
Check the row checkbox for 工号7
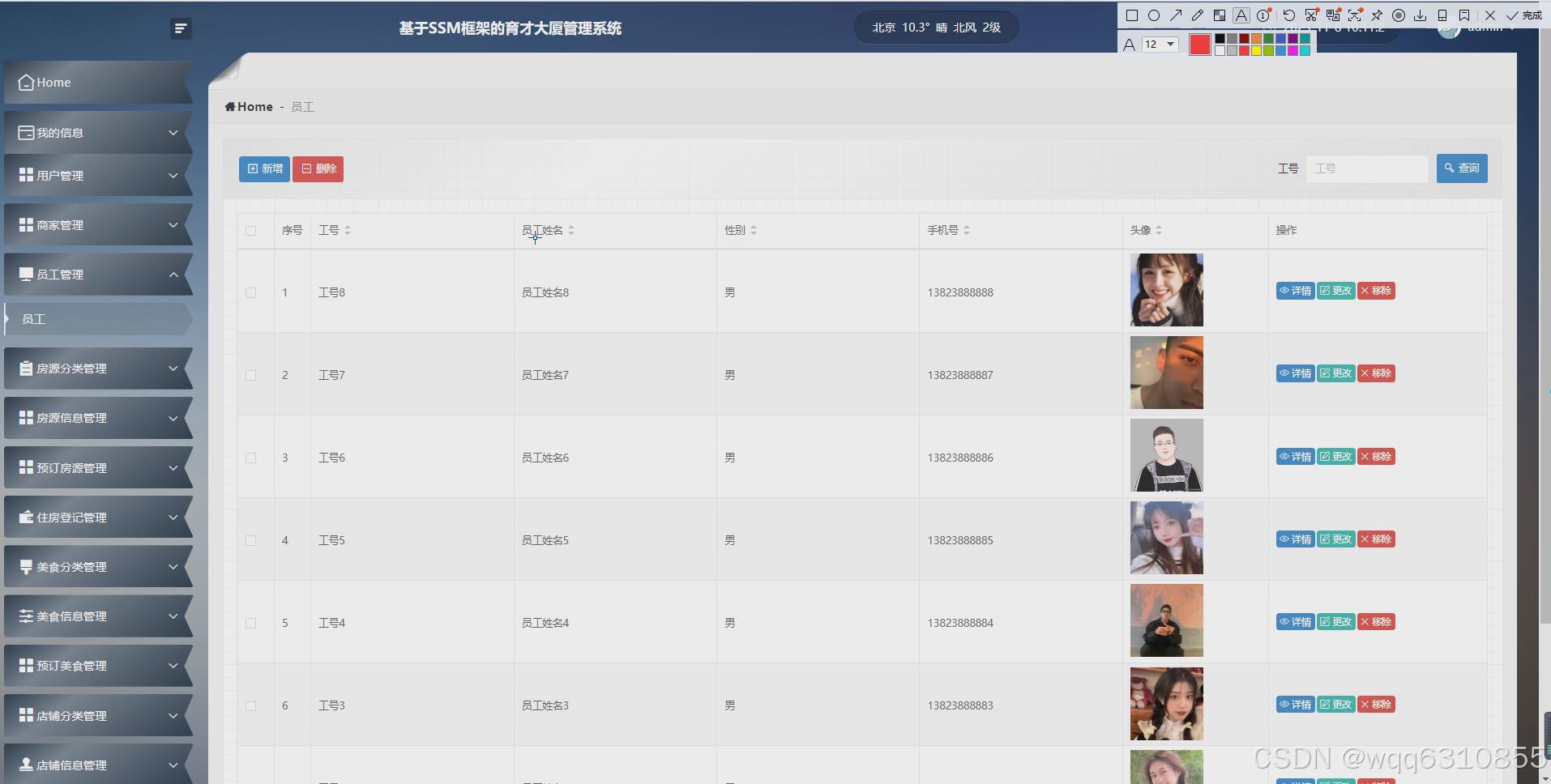click(x=250, y=375)
